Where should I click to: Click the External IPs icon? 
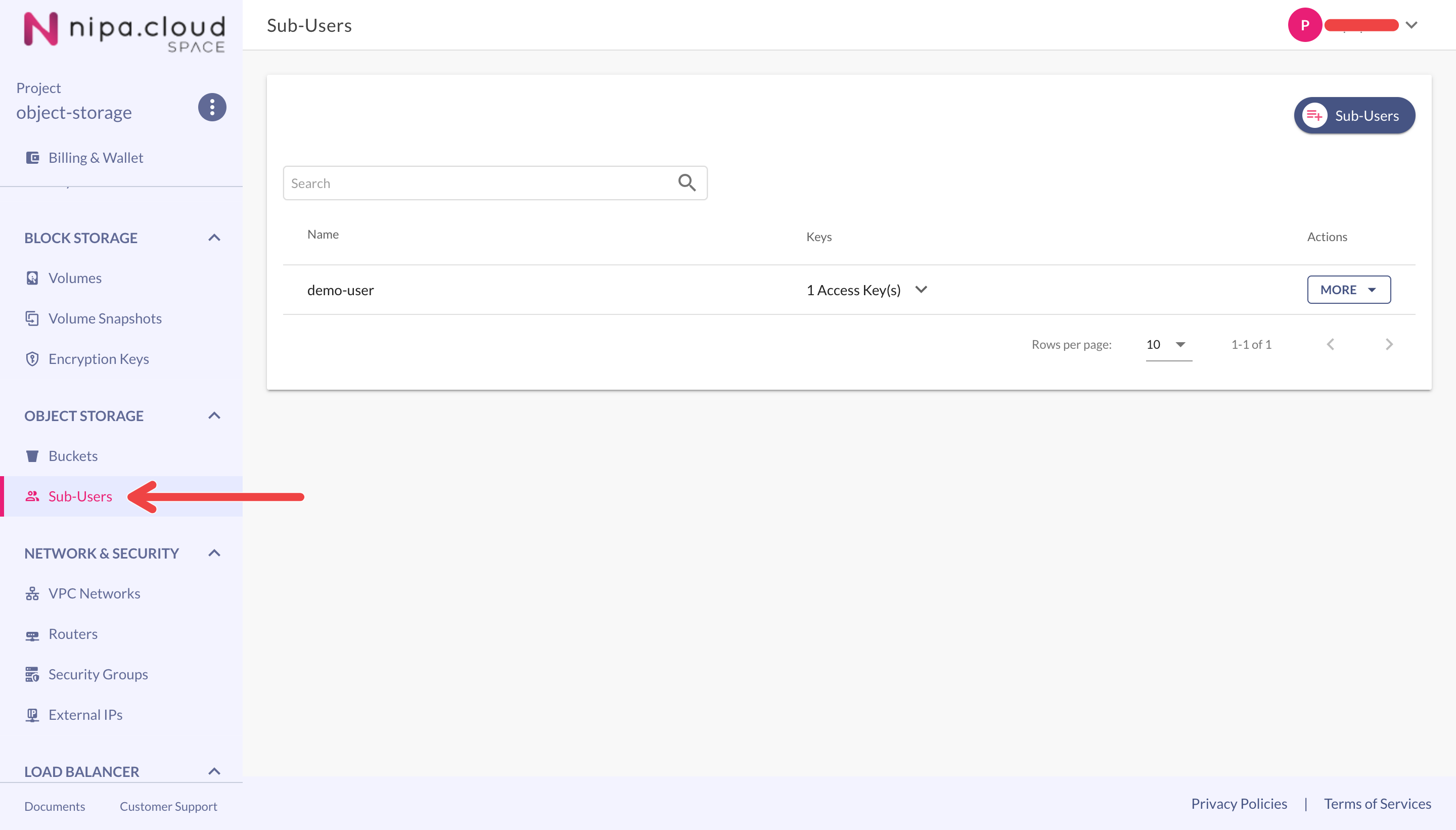(x=32, y=715)
